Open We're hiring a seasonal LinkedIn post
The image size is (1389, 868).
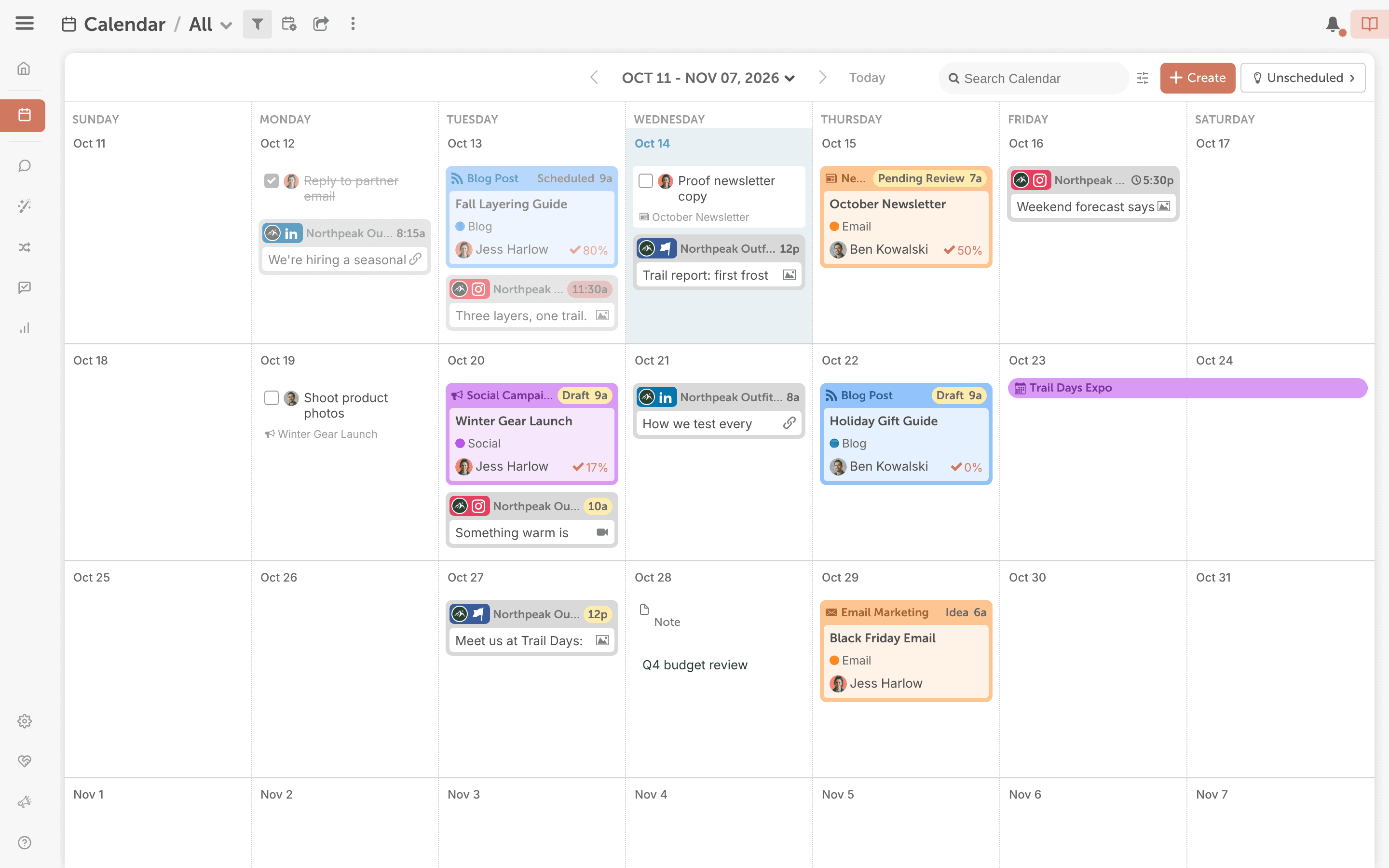point(344,247)
